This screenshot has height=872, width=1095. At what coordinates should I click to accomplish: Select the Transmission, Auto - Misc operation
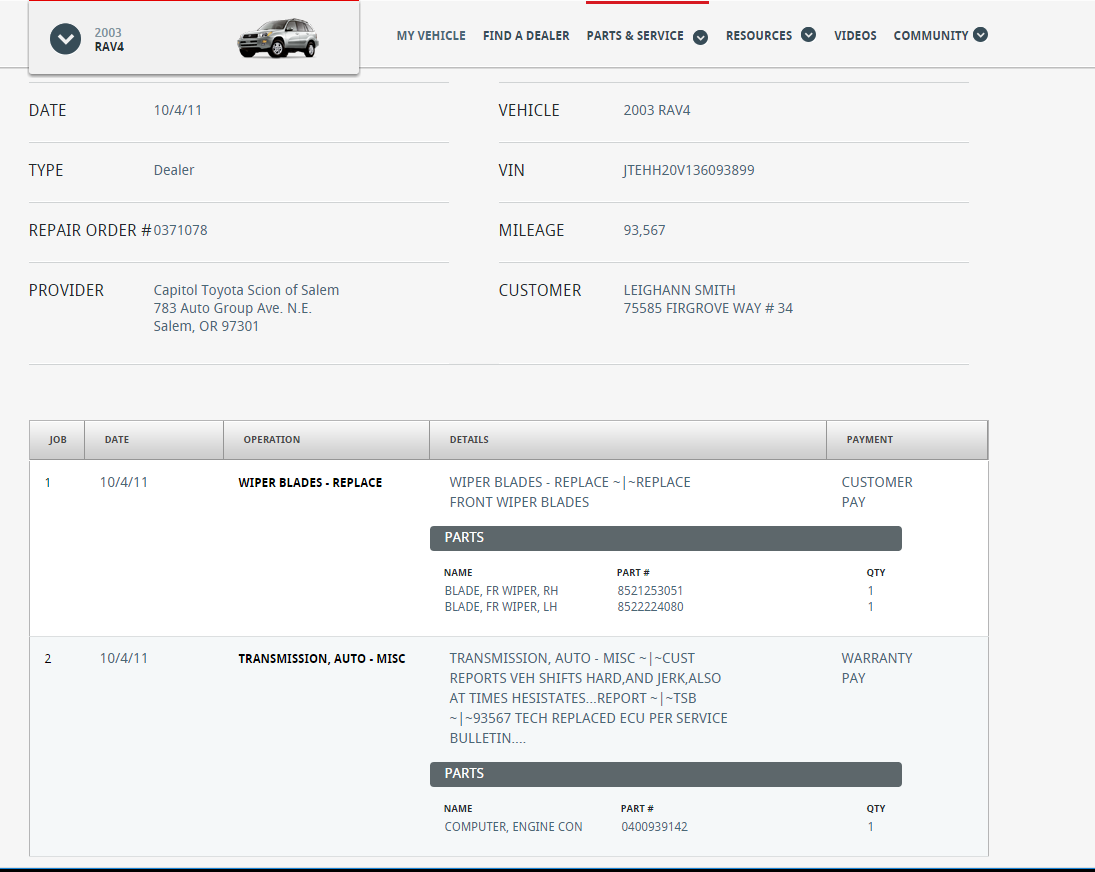click(x=321, y=659)
